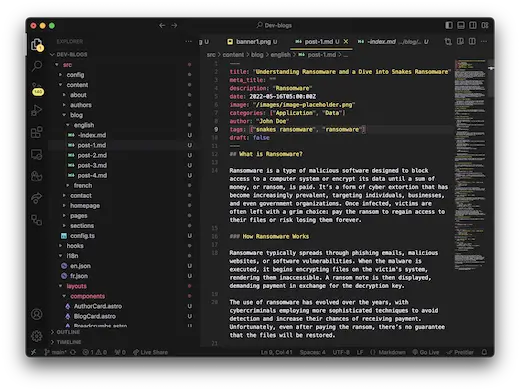Click Go Live in status bar
Image resolution: width=520 pixels, height=391 pixels.
426,352
